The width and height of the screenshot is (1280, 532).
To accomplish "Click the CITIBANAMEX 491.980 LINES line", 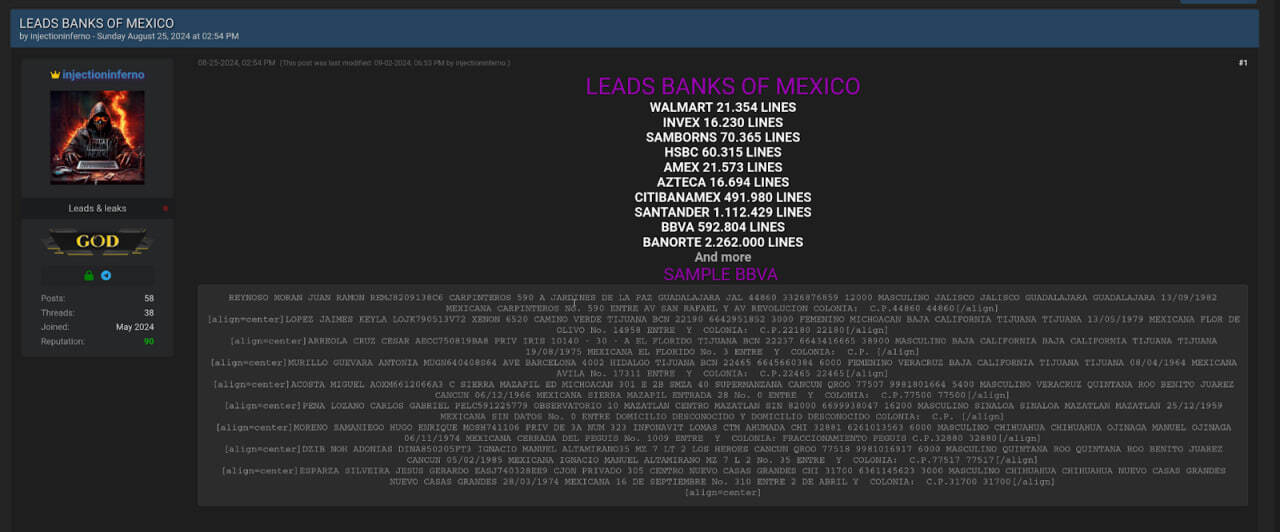I will pyautogui.click(x=722, y=197).
